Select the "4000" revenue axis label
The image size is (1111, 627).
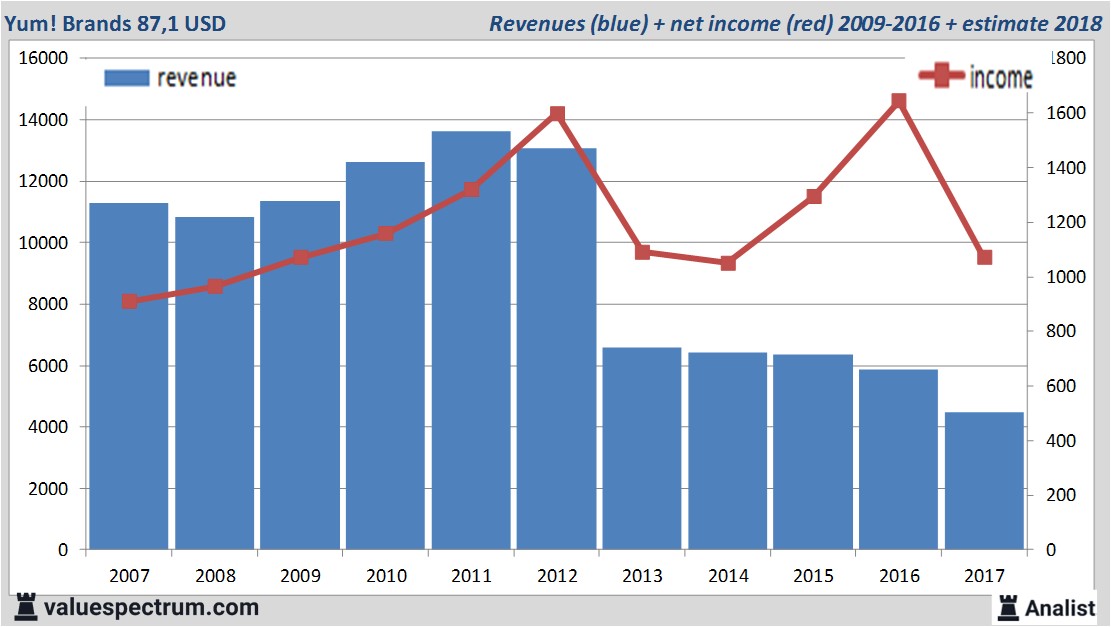[48, 427]
